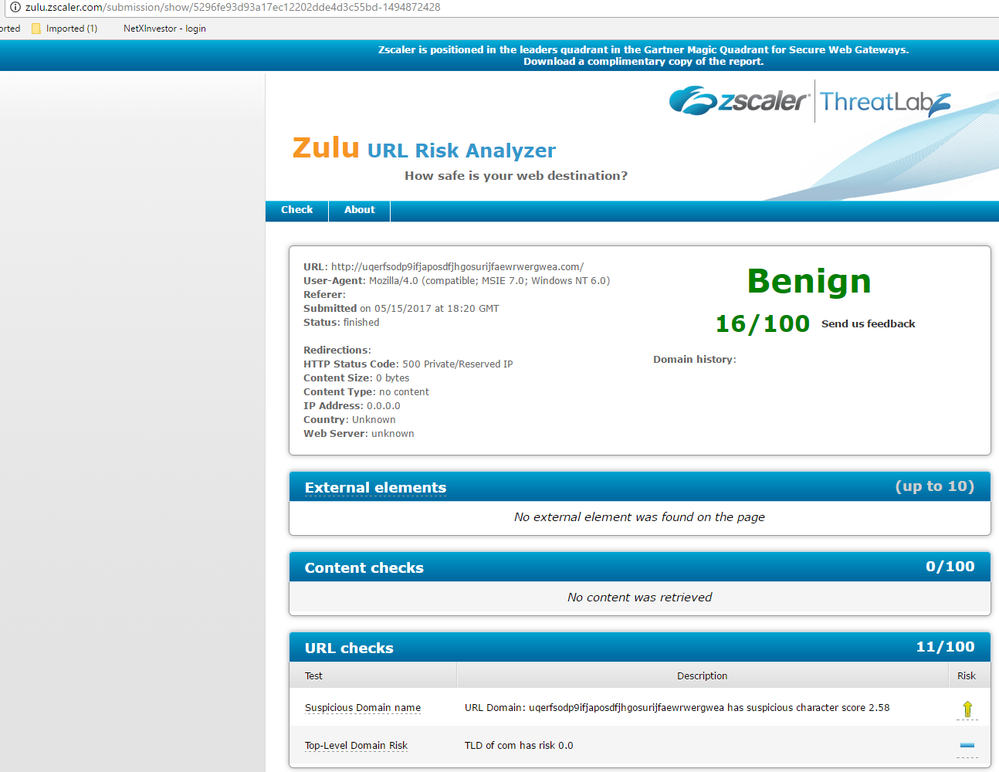Click yellow up-arrow risk icon for Suspicious Domain name
Viewport: 999px width, 772px height.
click(967, 709)
